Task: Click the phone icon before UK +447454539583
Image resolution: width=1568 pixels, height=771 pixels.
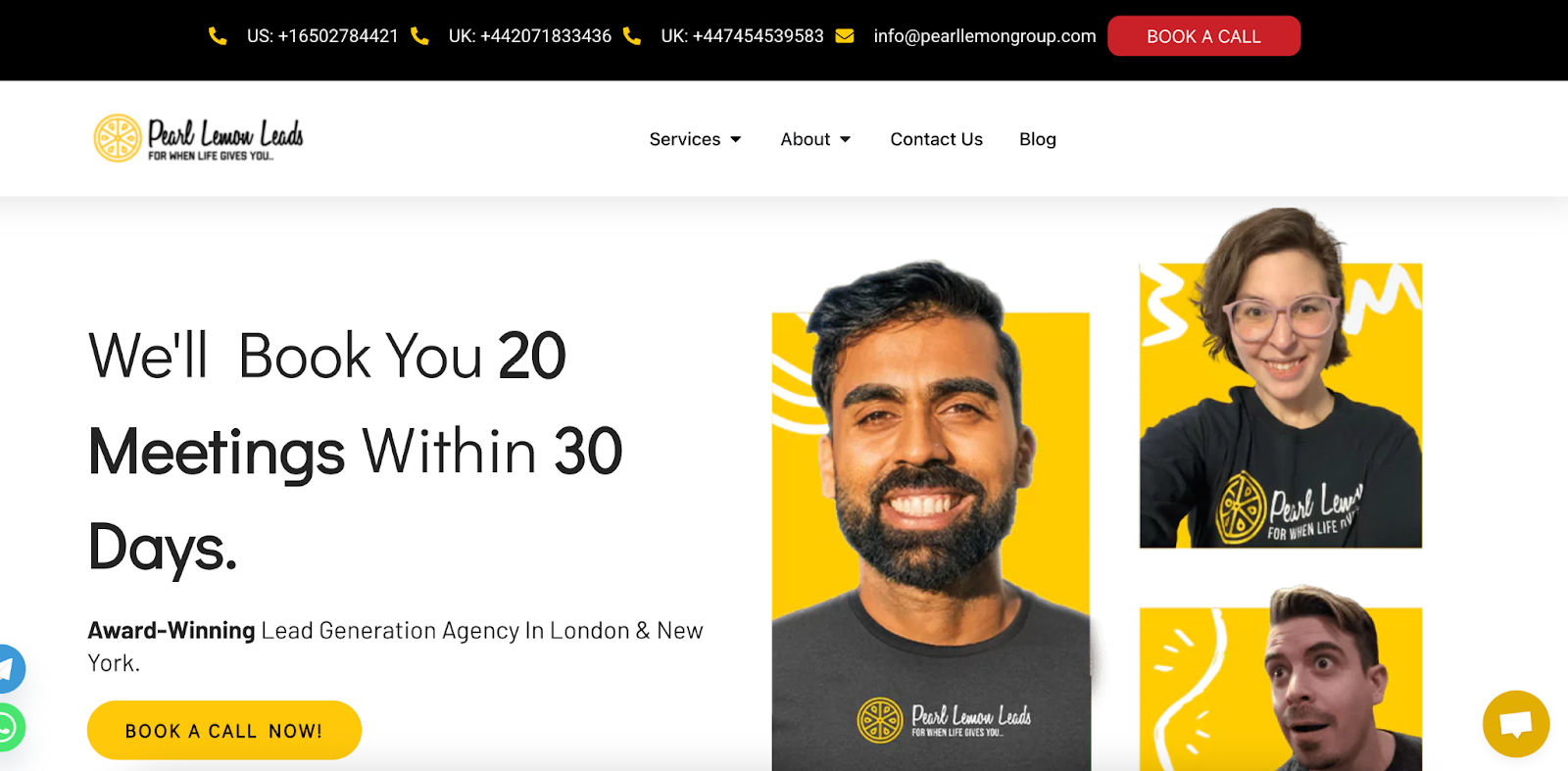Action: [632, 36]
